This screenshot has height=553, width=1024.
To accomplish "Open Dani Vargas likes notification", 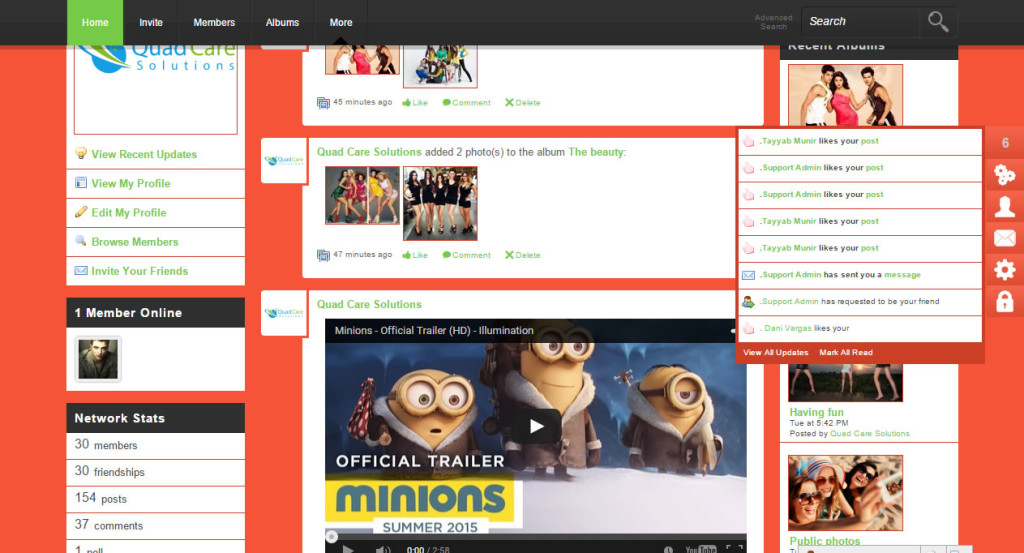I will point(860,328).
